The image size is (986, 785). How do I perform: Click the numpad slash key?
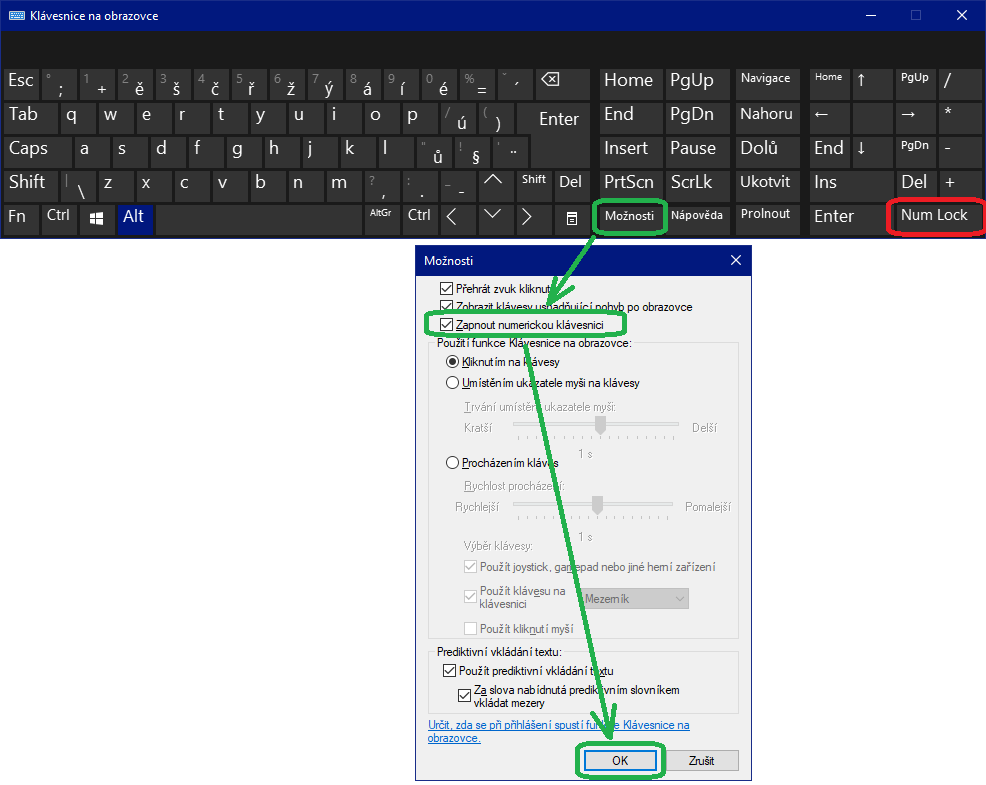tap(960, 84)
